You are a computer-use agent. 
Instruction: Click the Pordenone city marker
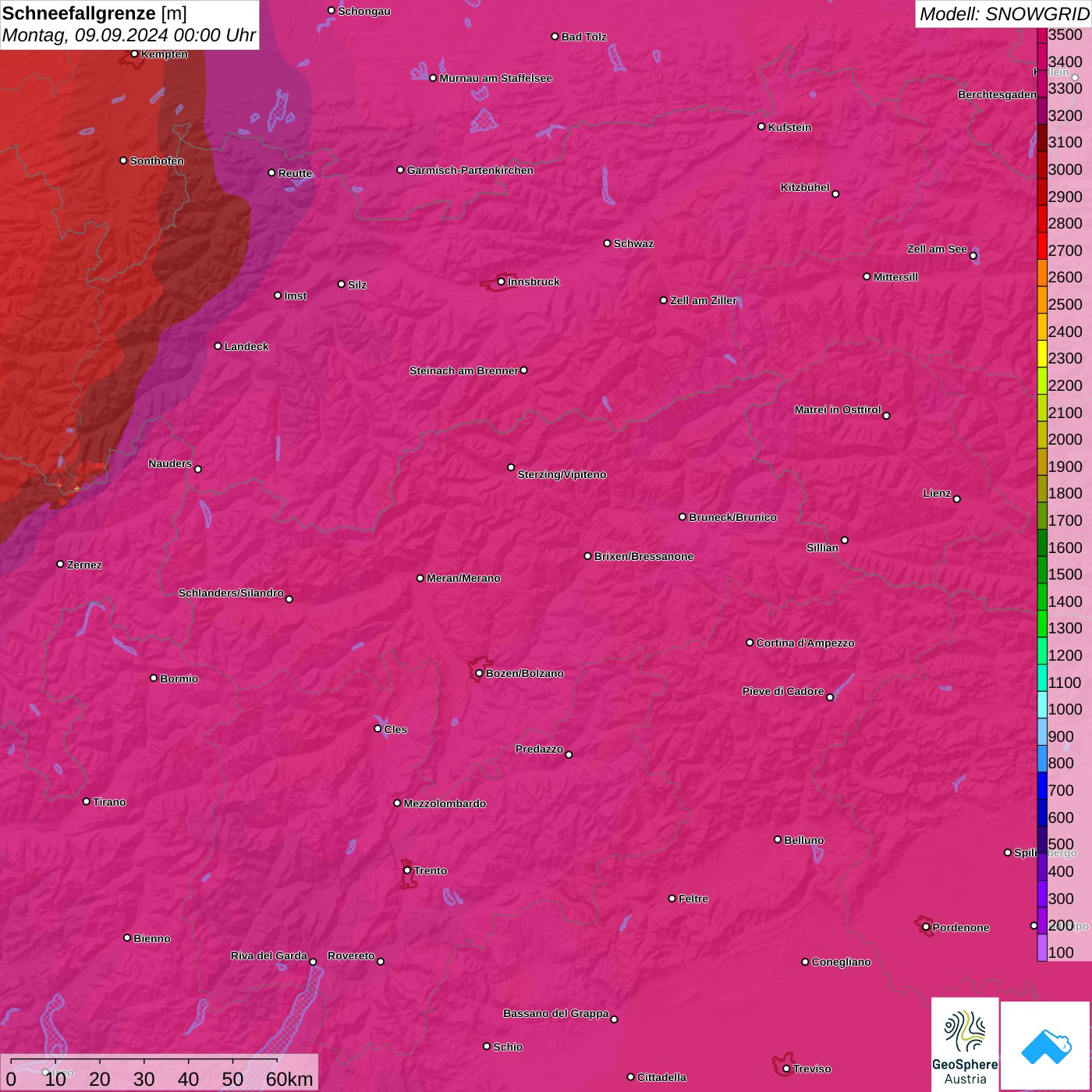coord(926,927)
